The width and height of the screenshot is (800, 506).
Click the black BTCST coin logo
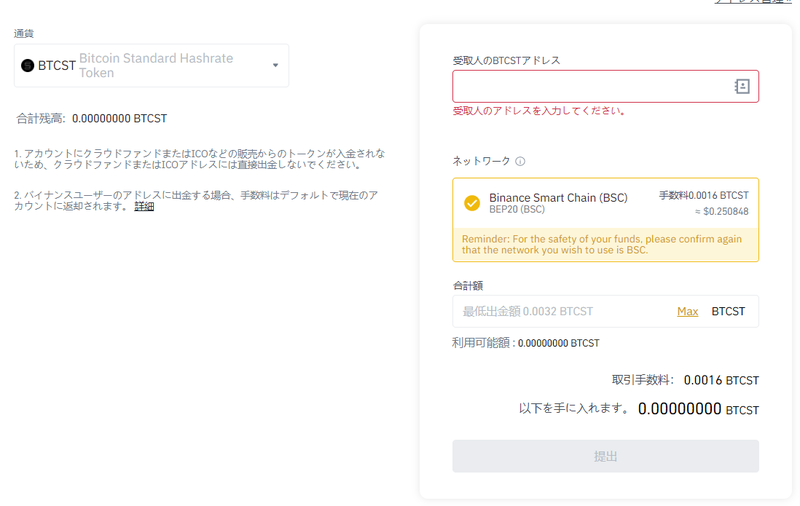coord(28,65)
